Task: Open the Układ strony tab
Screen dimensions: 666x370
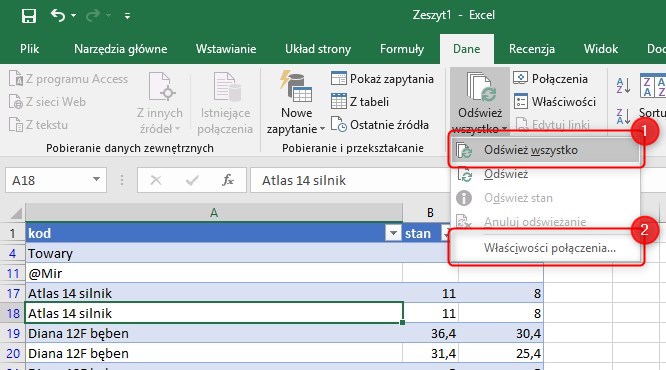Action: 318,49
